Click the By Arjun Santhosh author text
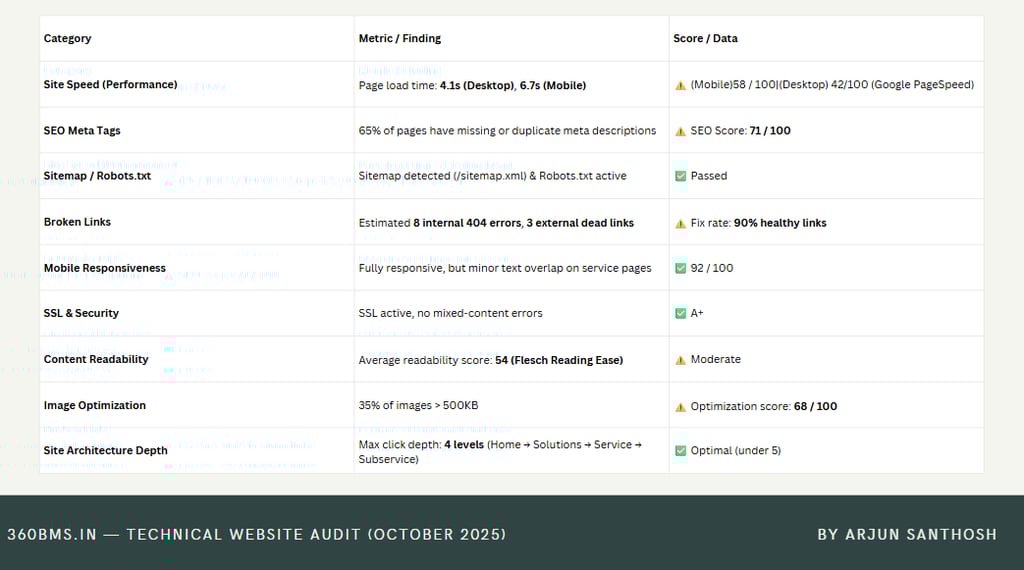Image resolution: width=1024 pixels, height=570 pixels. pyautogui.click(x=906, y=534)
